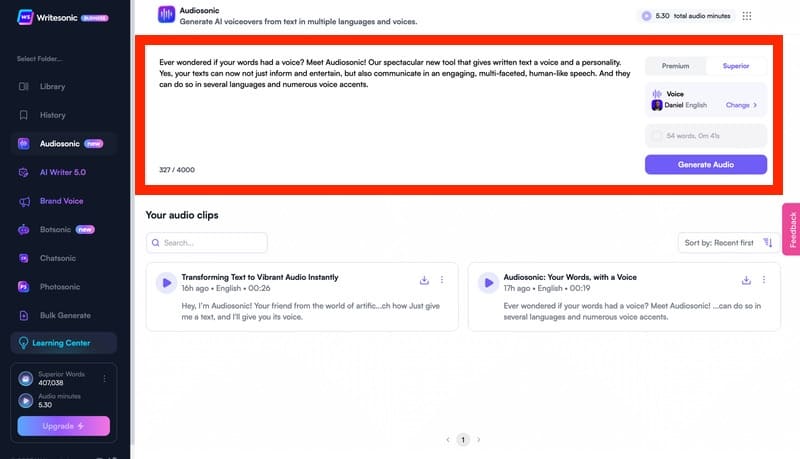Click Generate Audio
This screenshot has height=459, width=800.
706,165
